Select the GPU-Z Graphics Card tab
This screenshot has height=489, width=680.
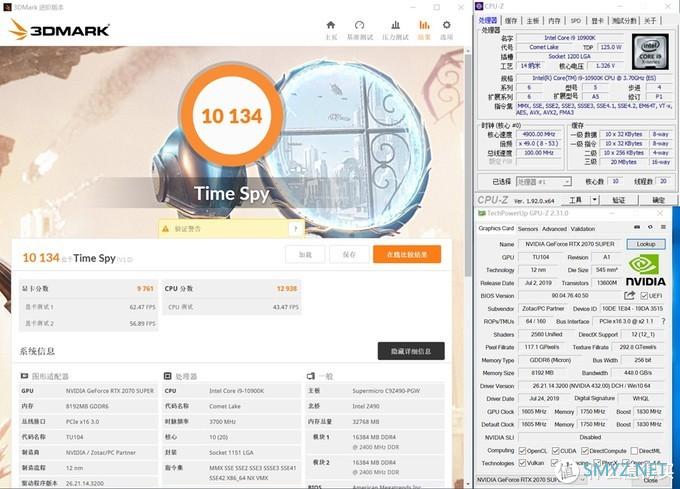point(496,228)
